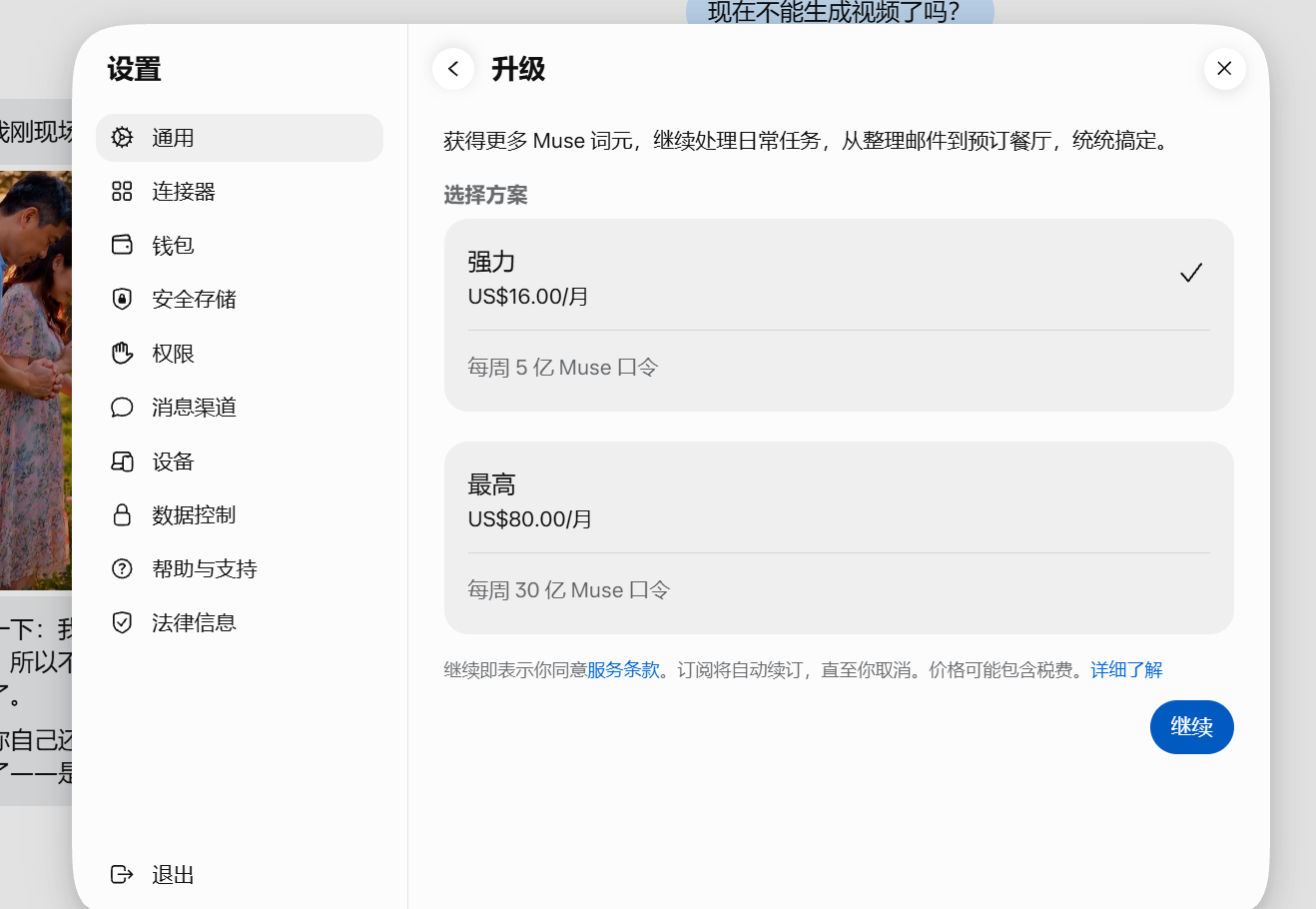The image size is (1316, 909).
Task: Click the chat bubble icon beside 消息渠道
Action: tap(122, 407)
